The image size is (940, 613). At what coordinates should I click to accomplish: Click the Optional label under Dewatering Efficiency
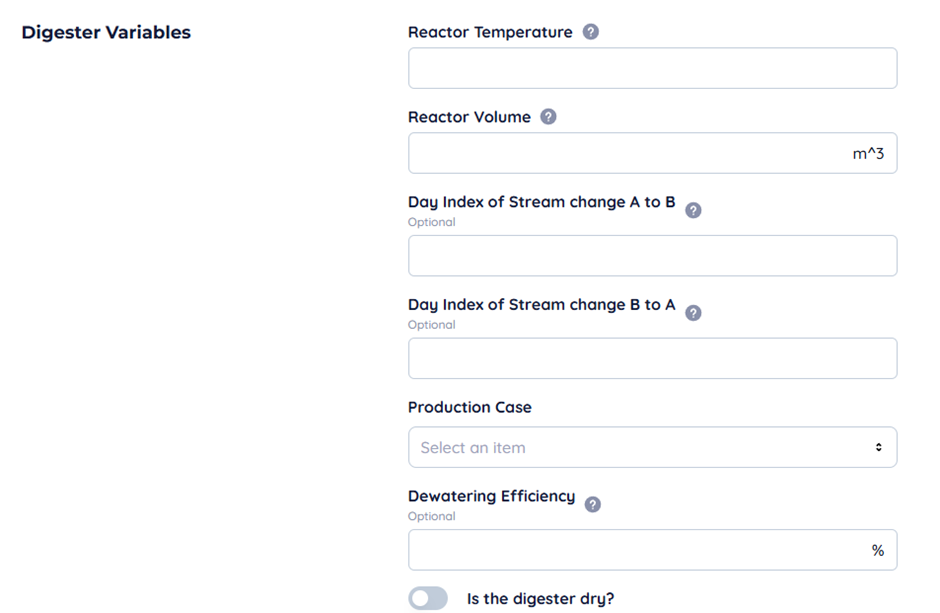[431, 516]
